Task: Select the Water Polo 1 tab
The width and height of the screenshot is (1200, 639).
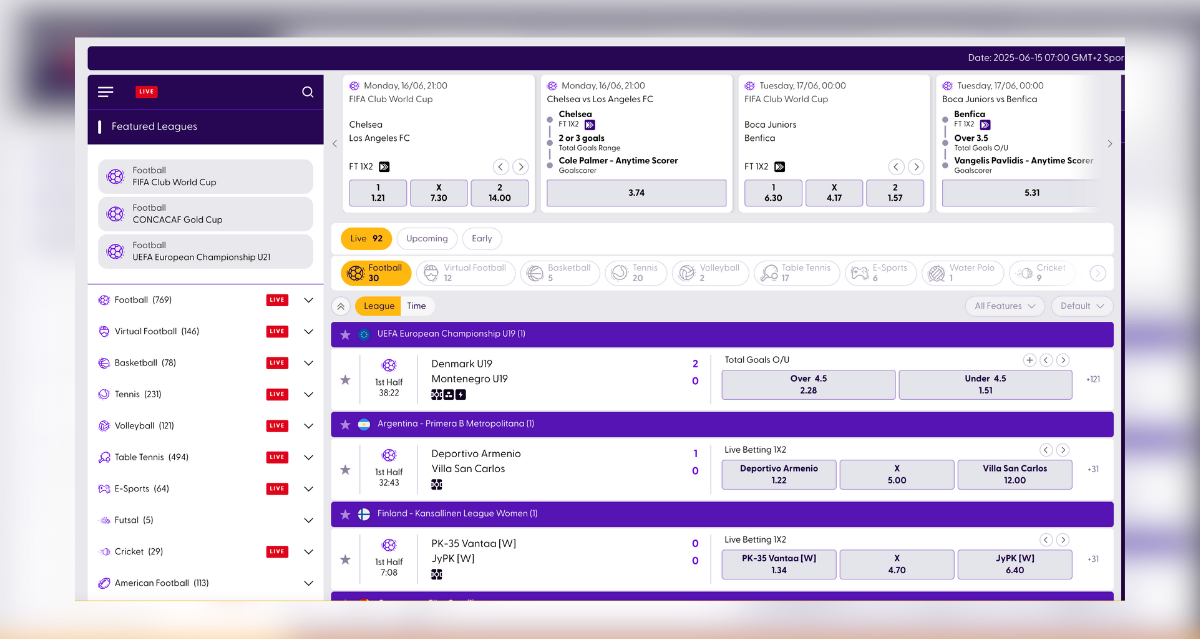Action: 963,273
